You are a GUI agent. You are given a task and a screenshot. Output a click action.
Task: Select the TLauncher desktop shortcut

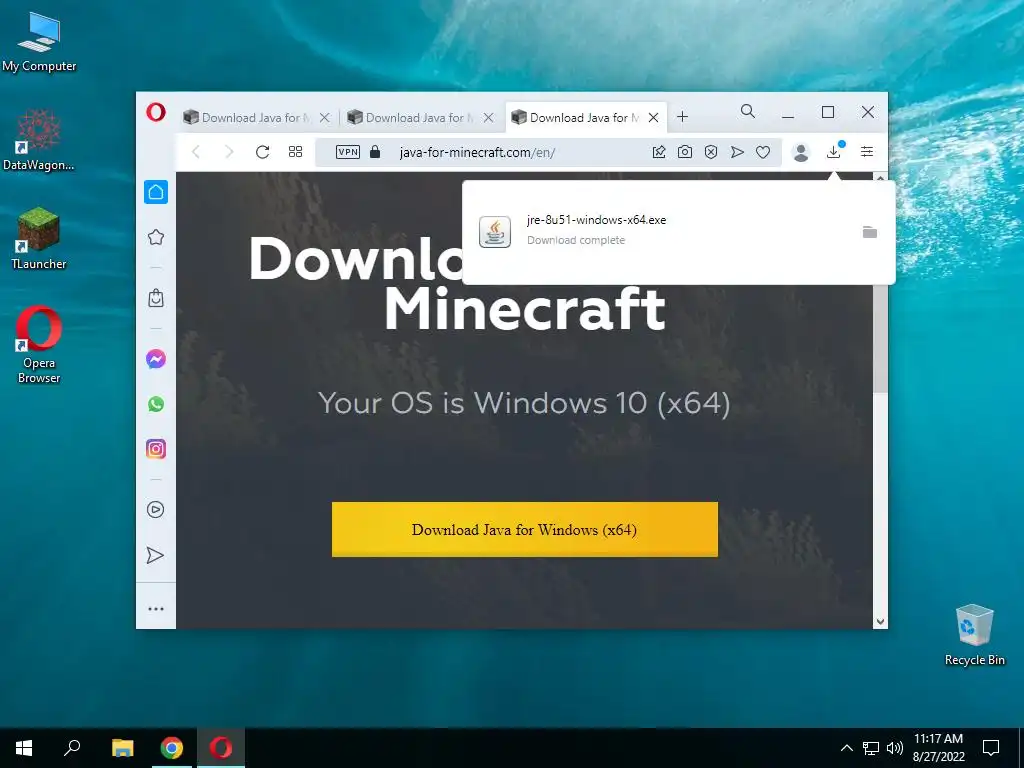[x=39, y=238]
